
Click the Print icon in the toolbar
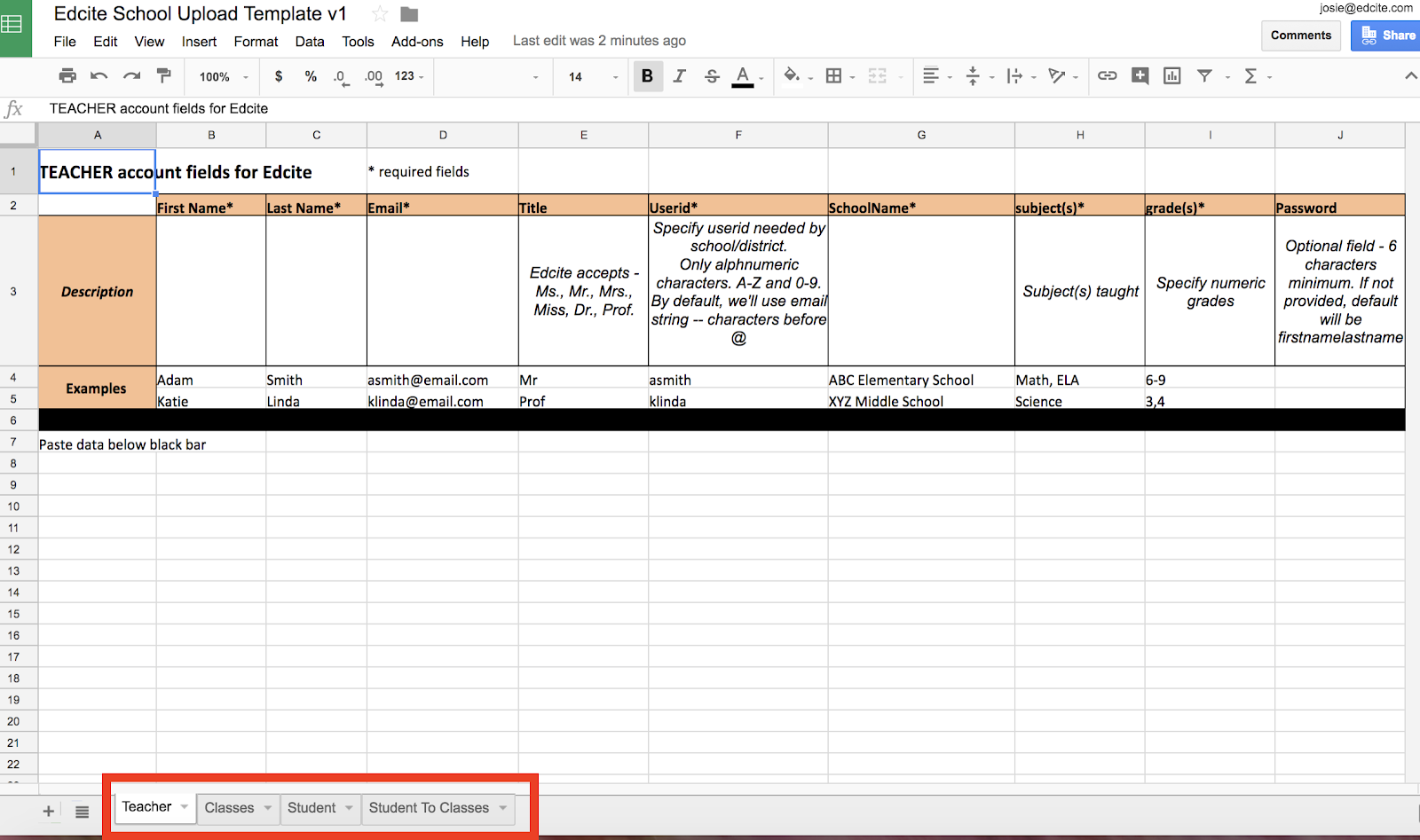(x=67, y=76)
